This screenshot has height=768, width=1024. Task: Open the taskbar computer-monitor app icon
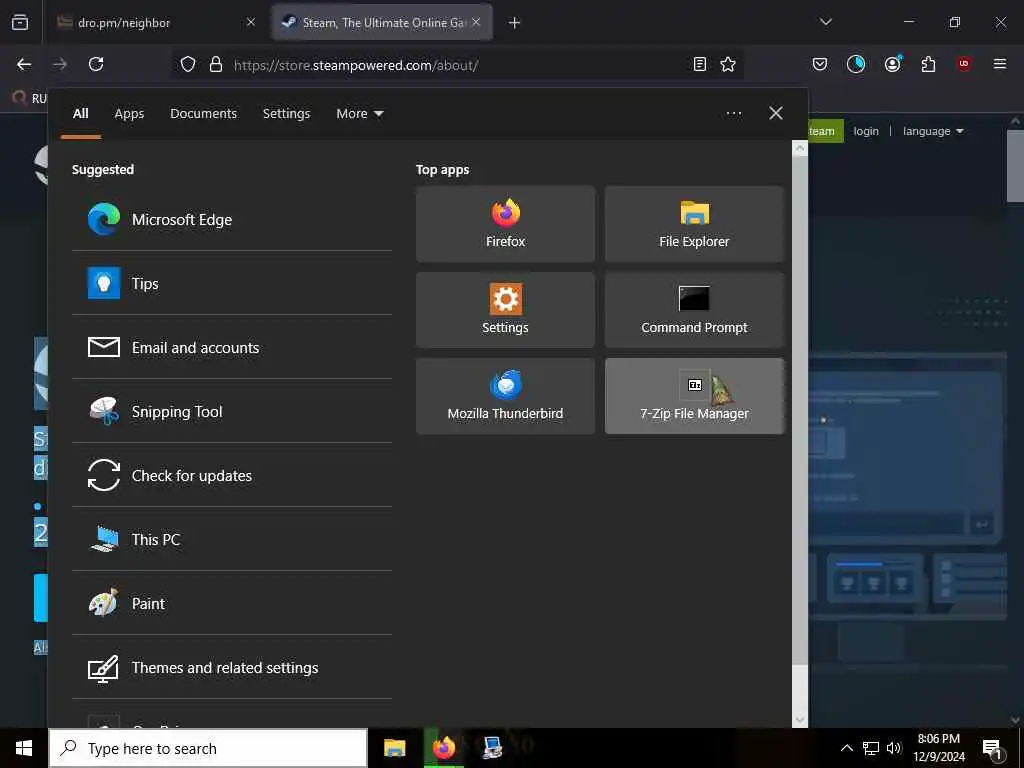click(492, 748)
